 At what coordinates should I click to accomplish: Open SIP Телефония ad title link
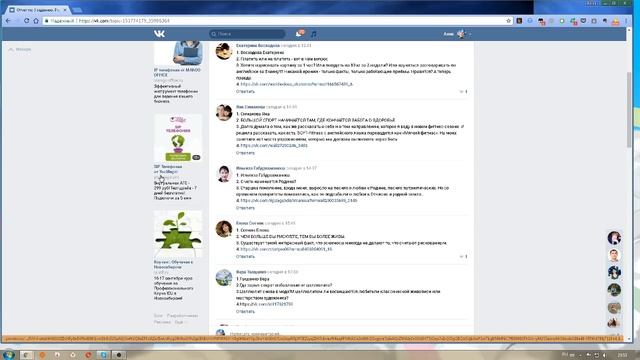(168, 169)
